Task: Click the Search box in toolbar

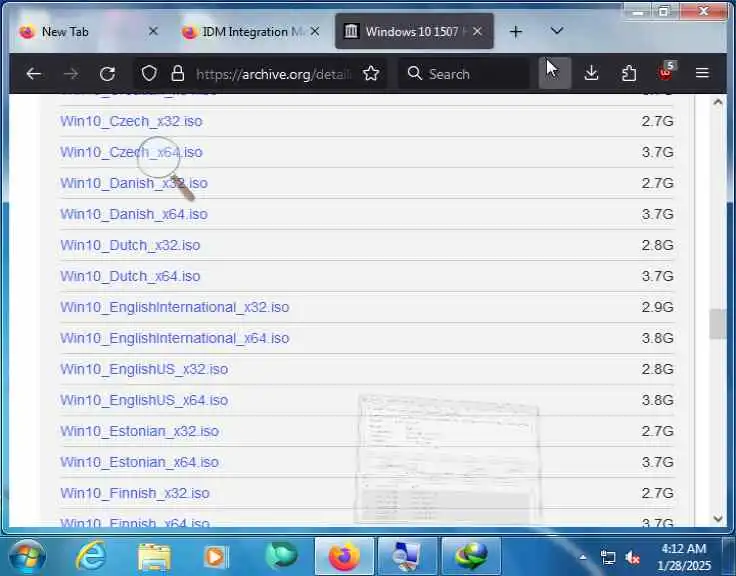Action: coord(465,74)
